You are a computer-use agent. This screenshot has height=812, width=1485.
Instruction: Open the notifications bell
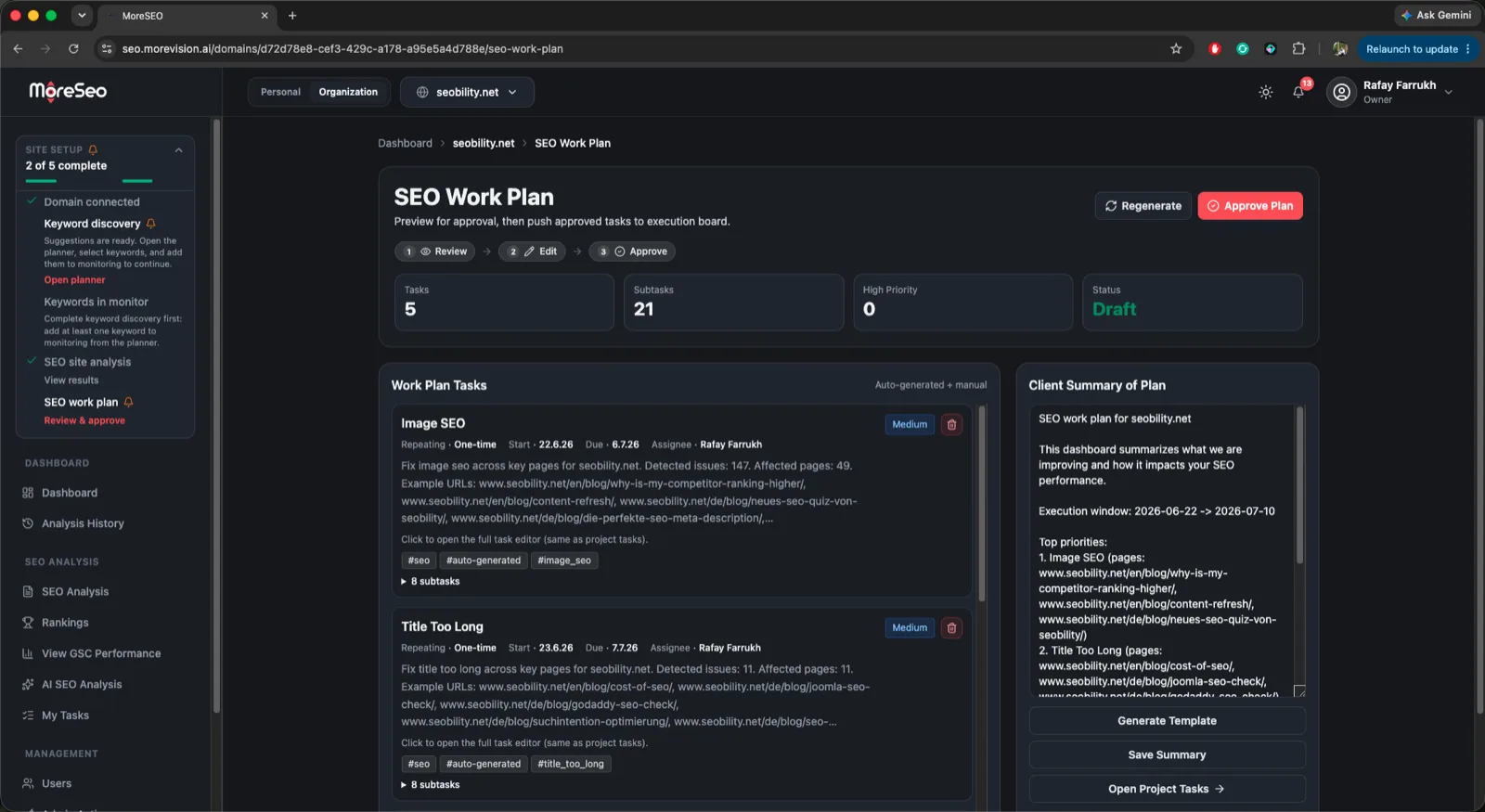click(x=1298, y=92)
